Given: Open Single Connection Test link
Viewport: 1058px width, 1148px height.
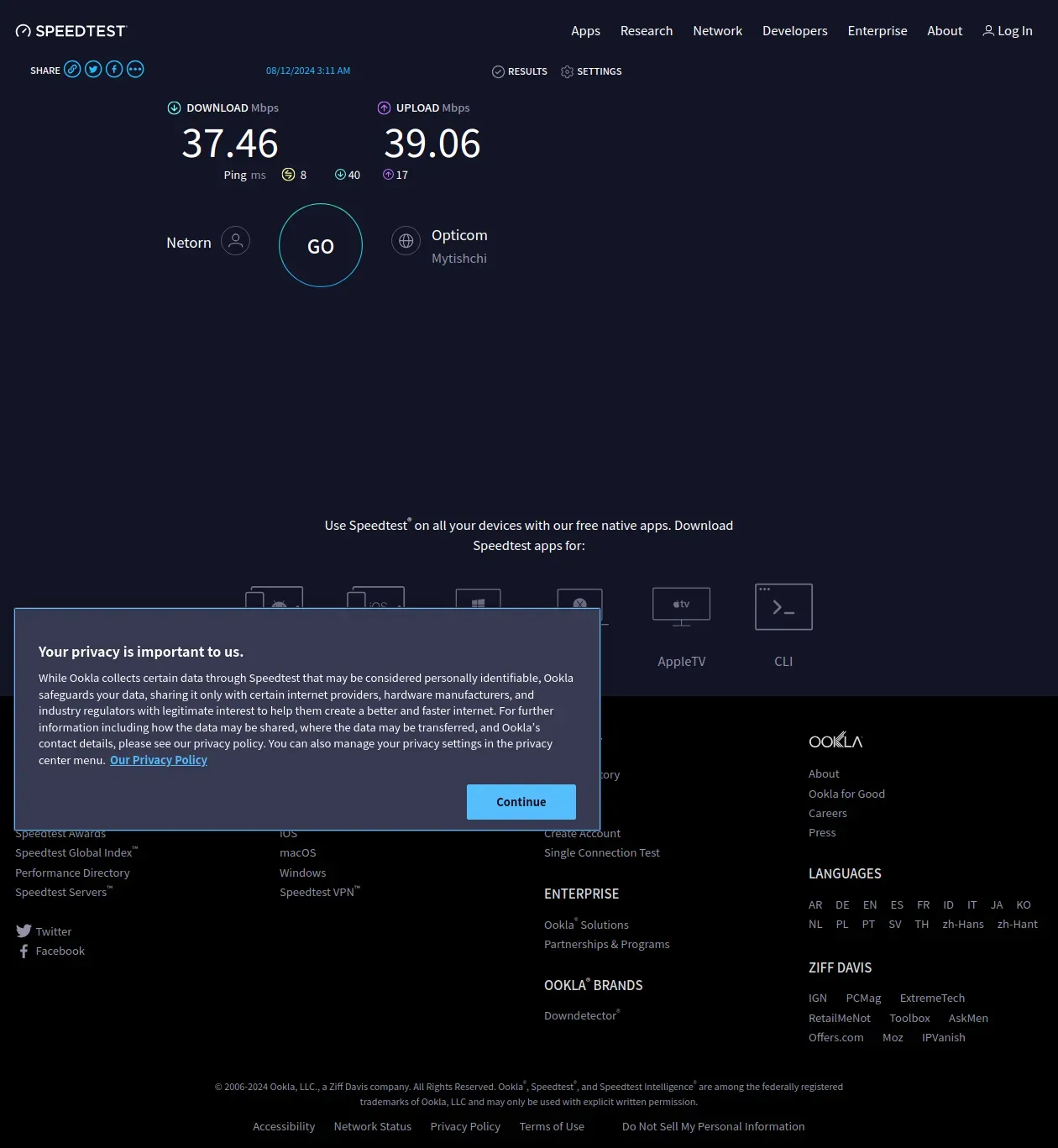Looking at the screenshot, I should click(x=602, y=852).
